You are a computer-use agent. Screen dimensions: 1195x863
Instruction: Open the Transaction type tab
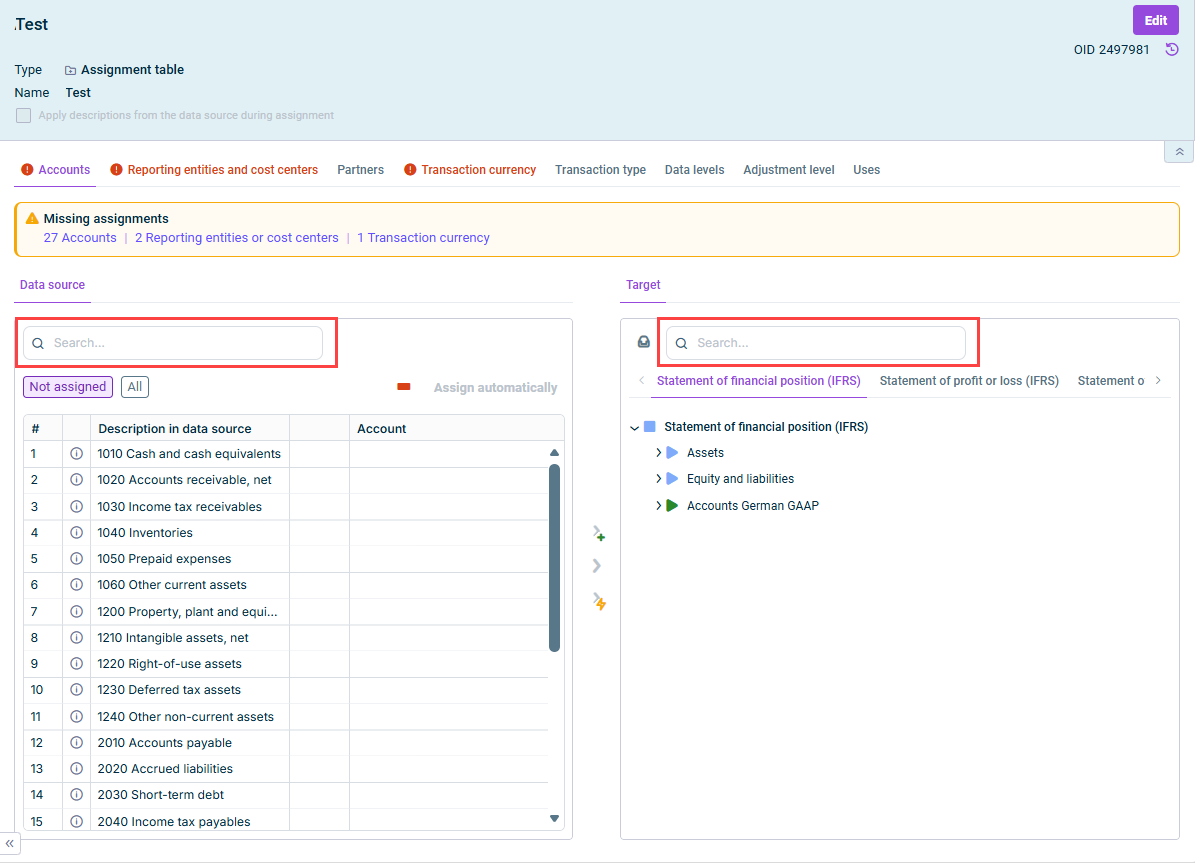[x=601, y=170]
